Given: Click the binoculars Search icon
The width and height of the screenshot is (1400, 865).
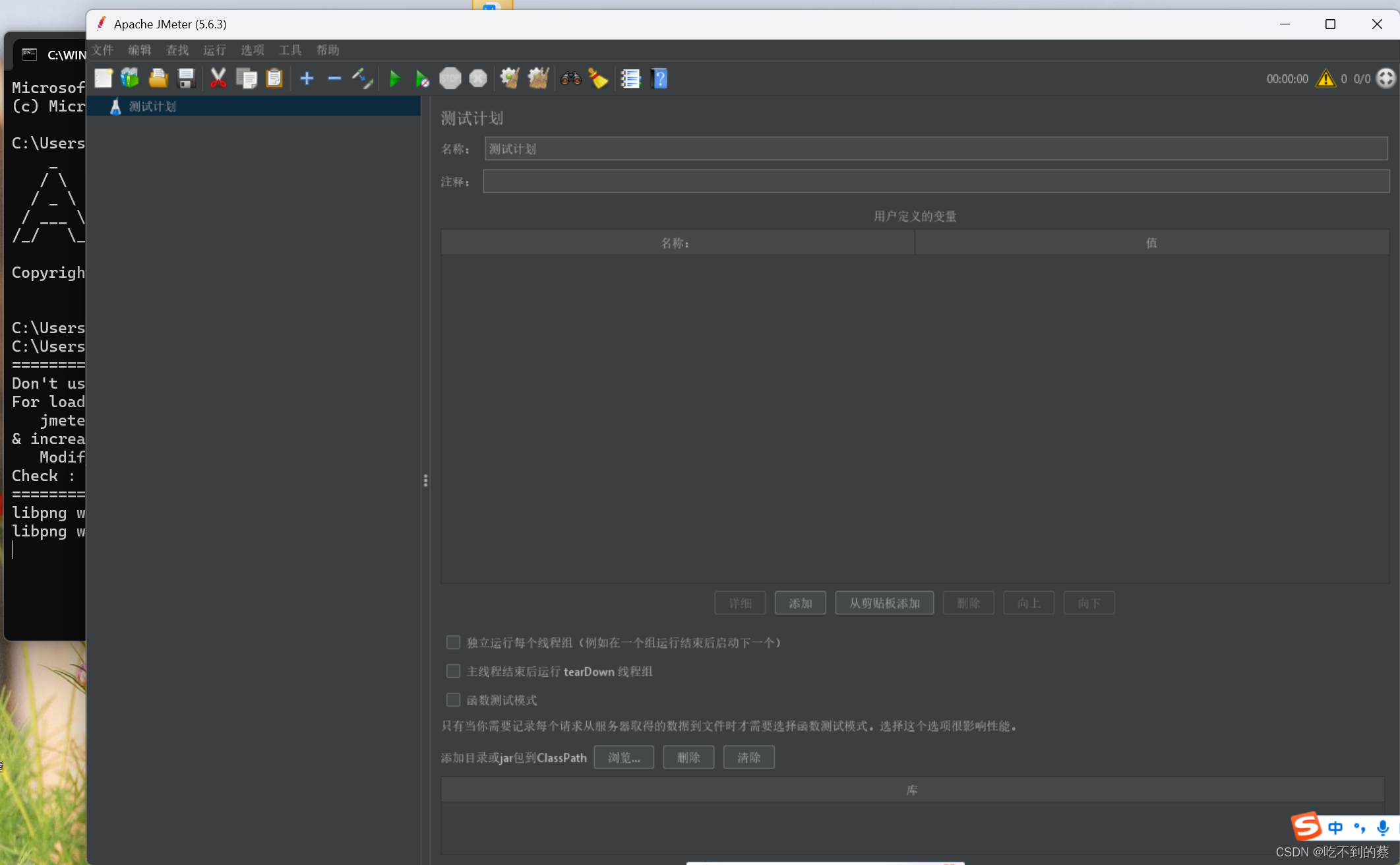Looking at the screenshot, I should point(570,79).
